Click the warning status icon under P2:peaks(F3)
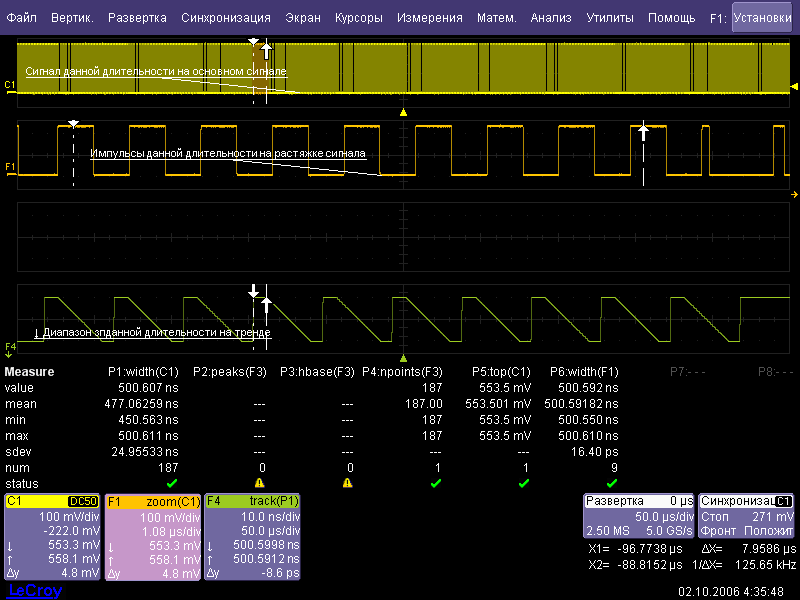Screen dimensions: 800x600 [x=261, y=482]
